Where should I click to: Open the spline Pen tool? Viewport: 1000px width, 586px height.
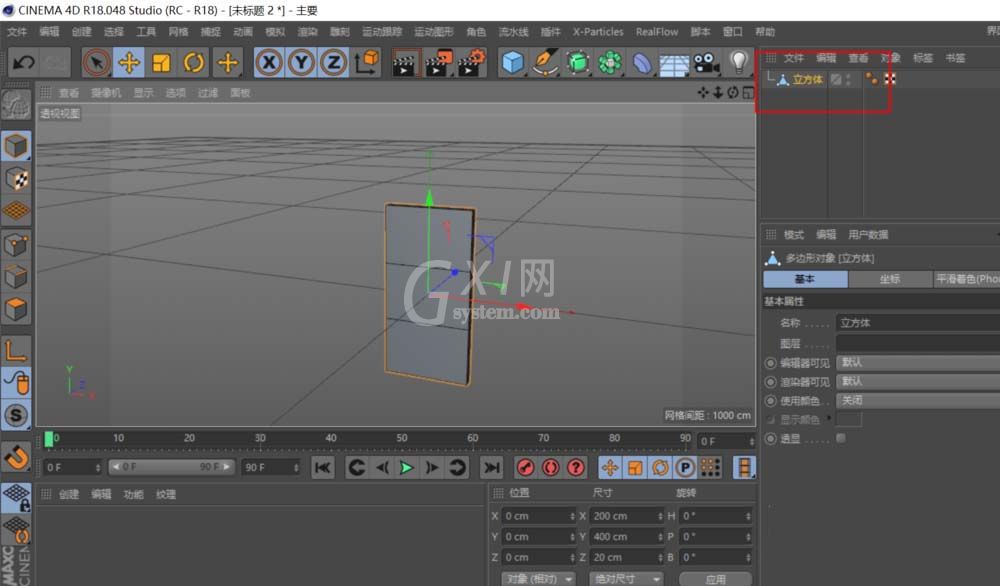click(x=545, y=62)
